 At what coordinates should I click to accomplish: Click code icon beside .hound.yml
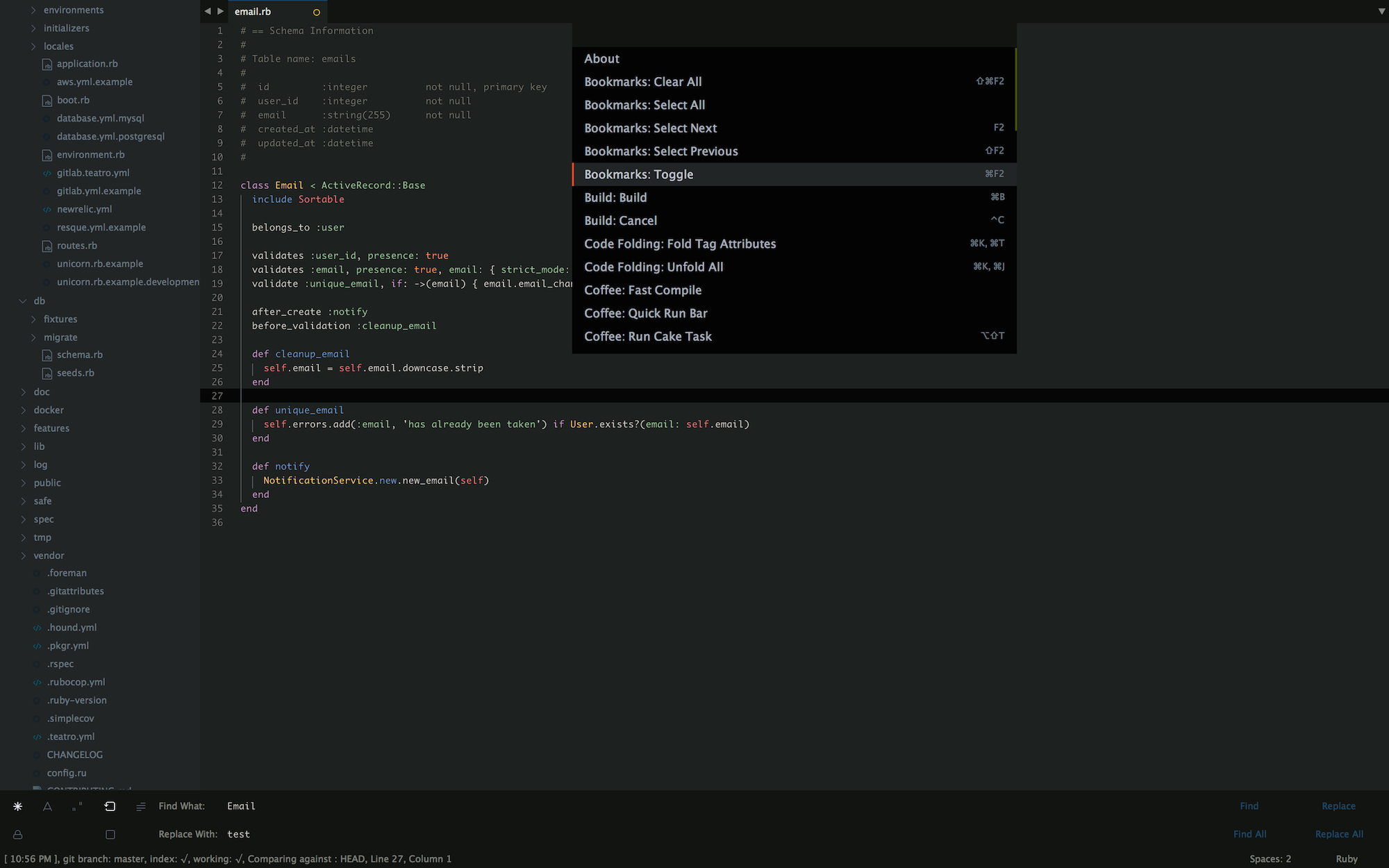click(38, 628)
